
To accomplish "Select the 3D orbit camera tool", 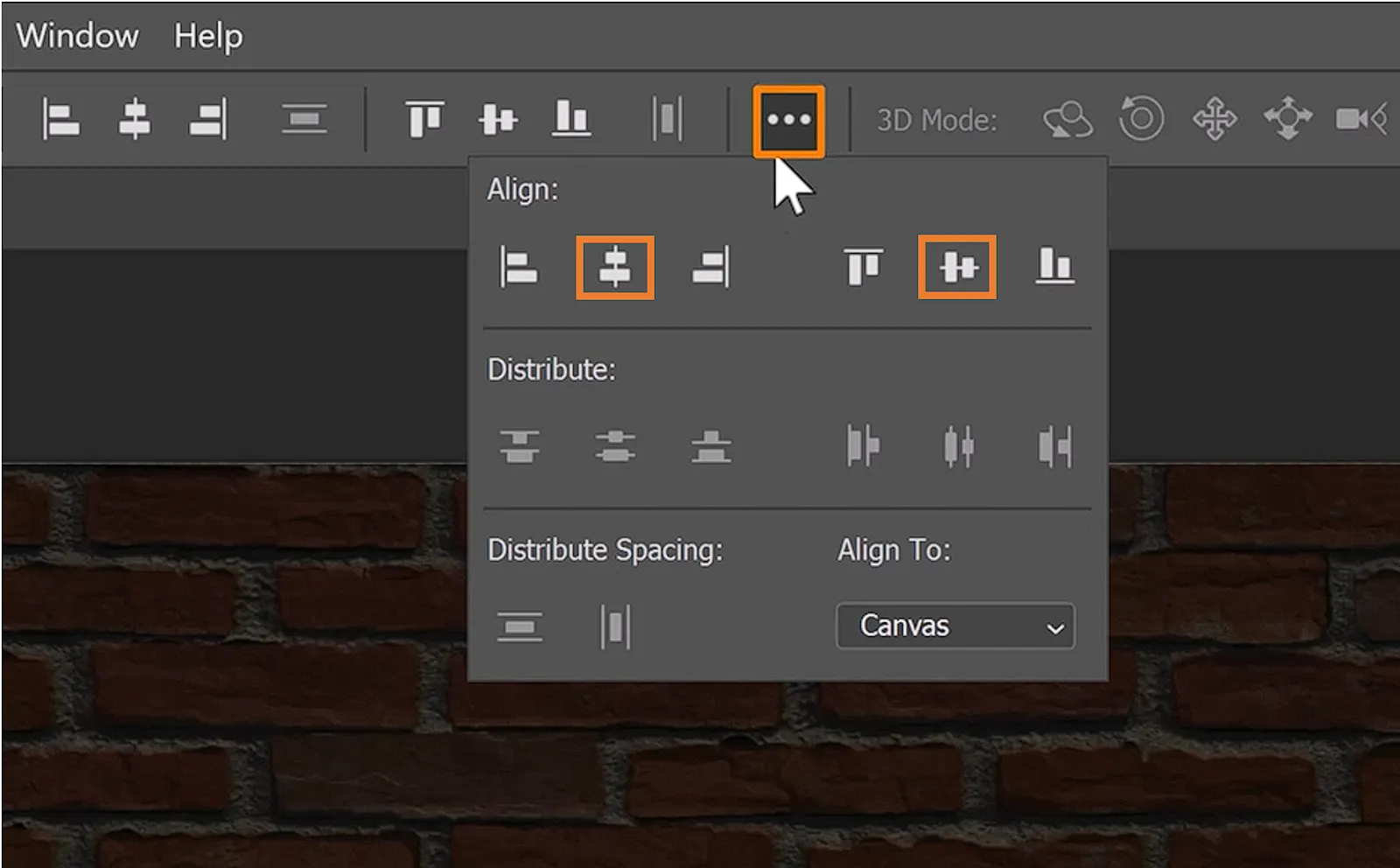I will [x=1067, y=119].
